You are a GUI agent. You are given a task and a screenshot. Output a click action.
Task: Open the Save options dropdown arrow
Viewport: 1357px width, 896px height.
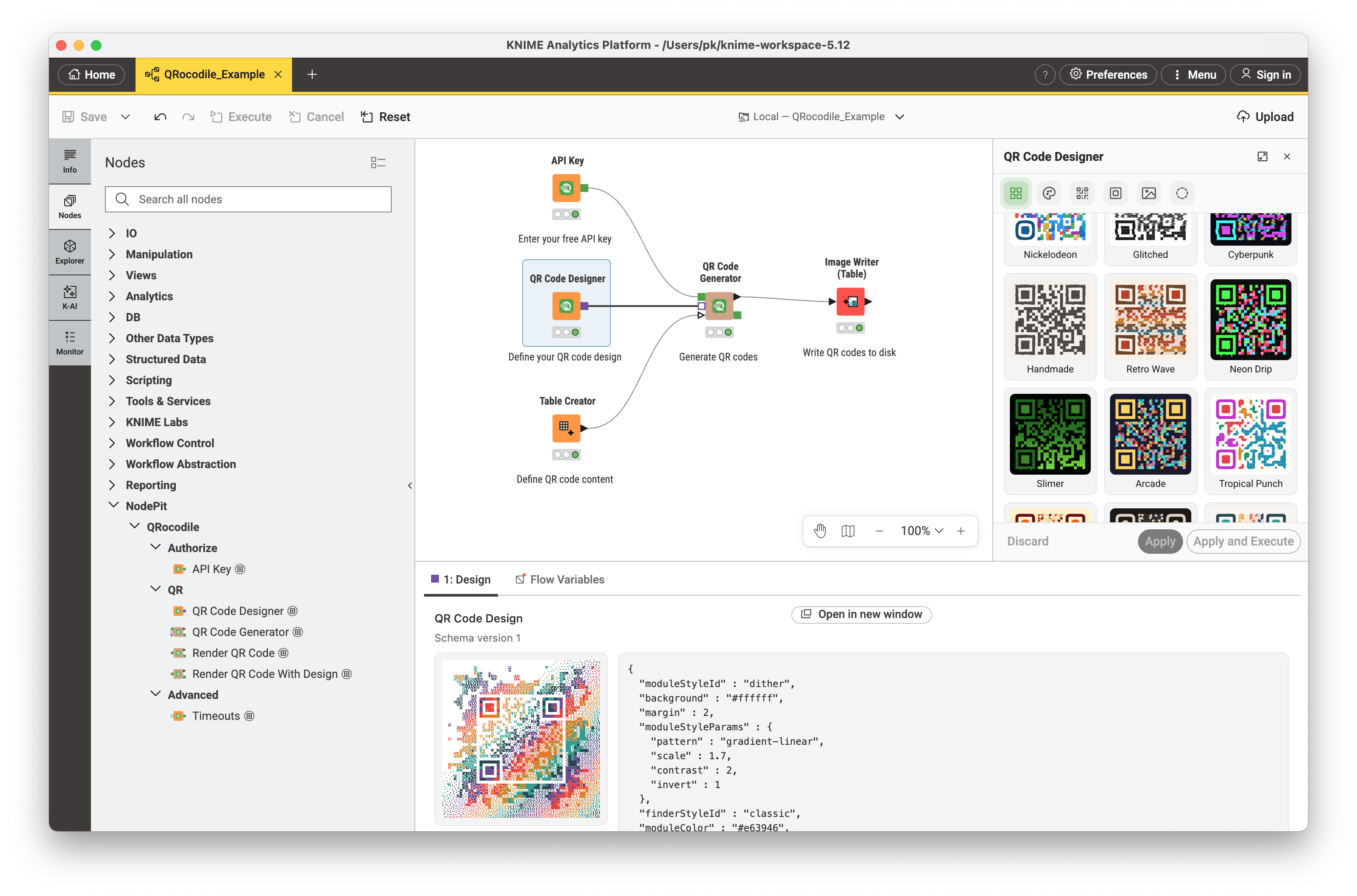pyautogui.click(x=125, y=117)
